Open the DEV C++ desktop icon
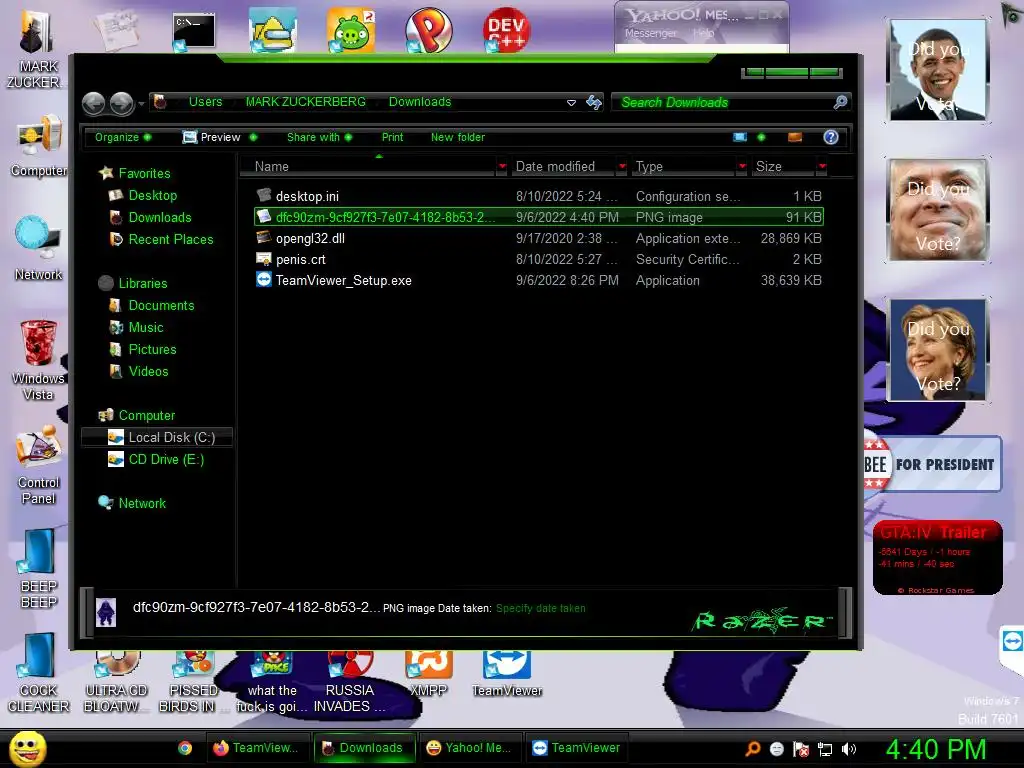The image size is (1024, 768). coord(506,30)
